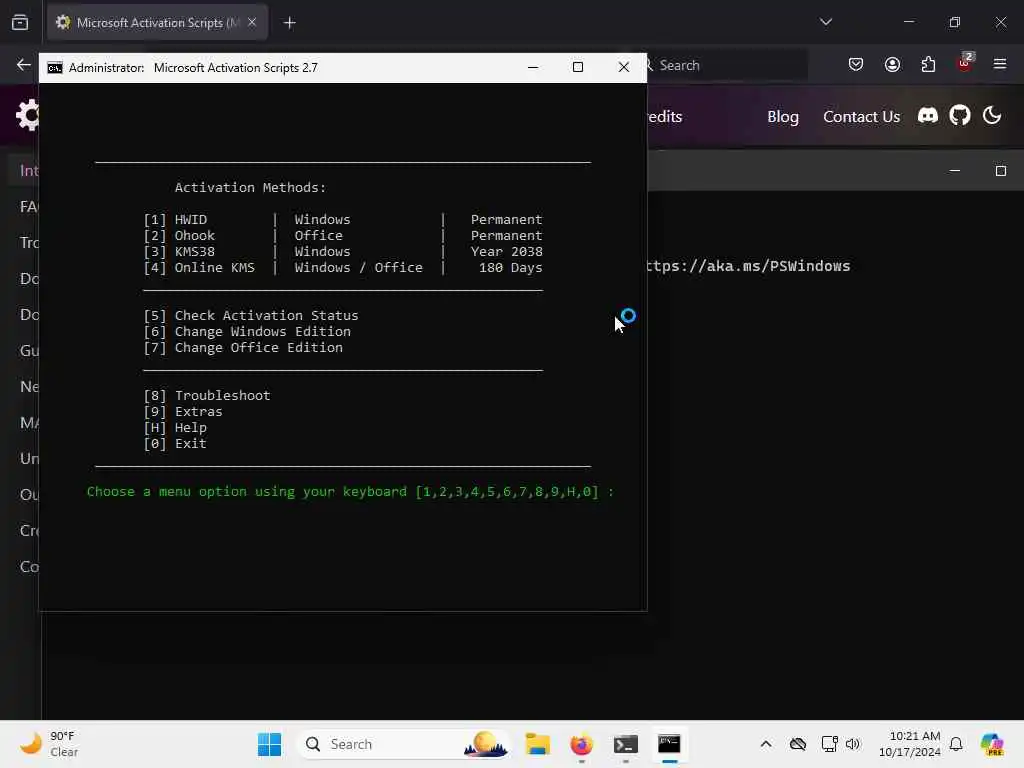This screenshot has height=768, width=1024.
Task: Open the Windows Start menu
Action: 269,744
